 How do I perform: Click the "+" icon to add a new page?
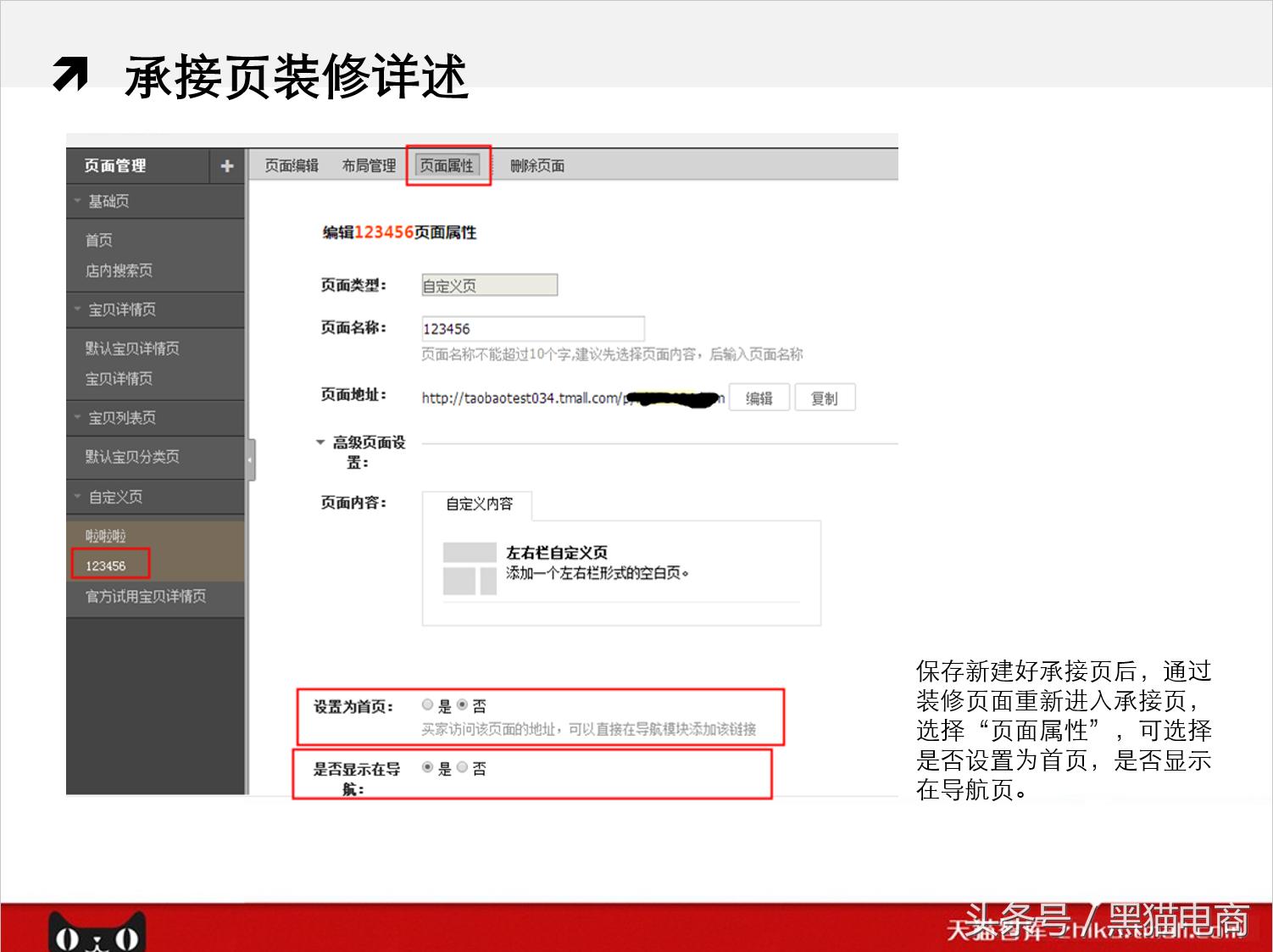tap(226, 166)
